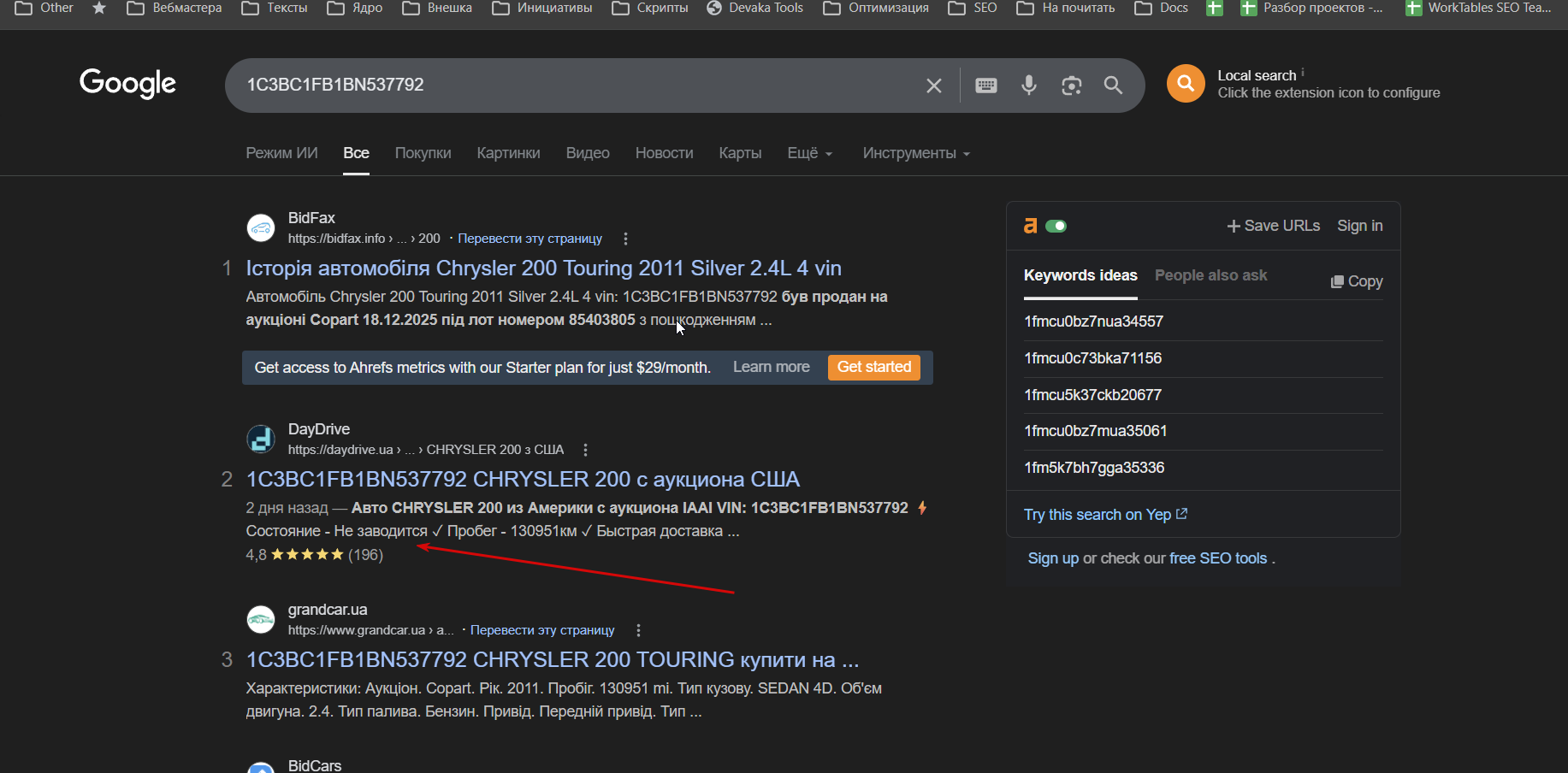Open the three-dot menu for the BidFax result
1568x773 pixels.
(625, 239)
